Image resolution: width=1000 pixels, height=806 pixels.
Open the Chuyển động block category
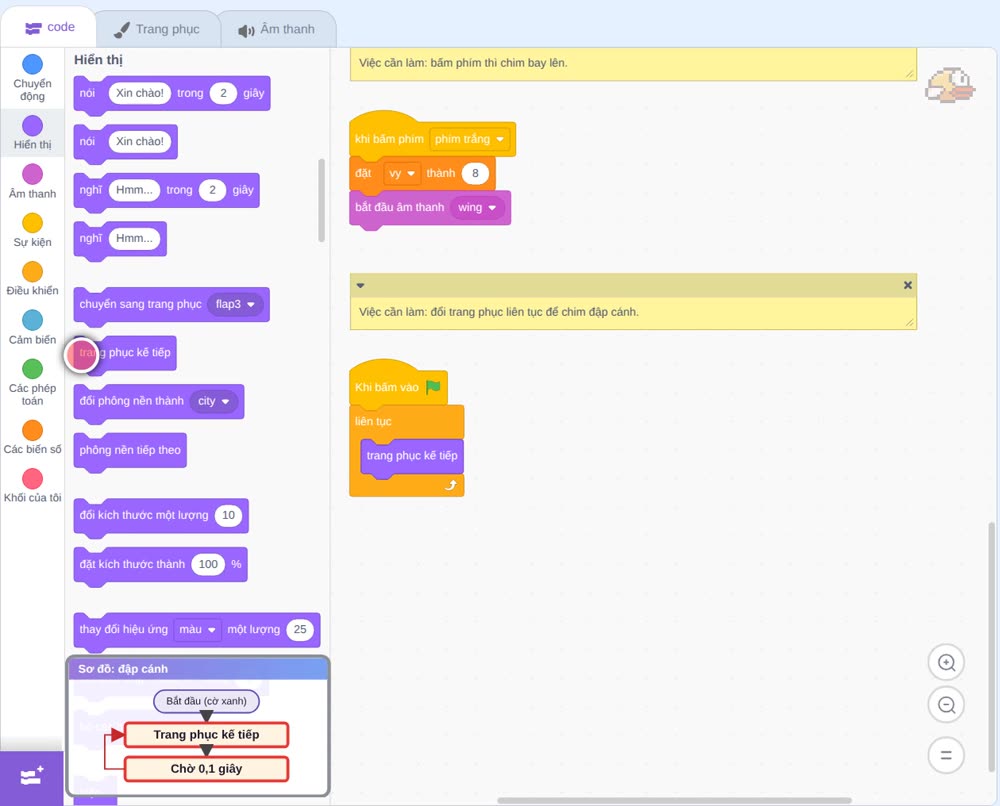tap(33, 78)
